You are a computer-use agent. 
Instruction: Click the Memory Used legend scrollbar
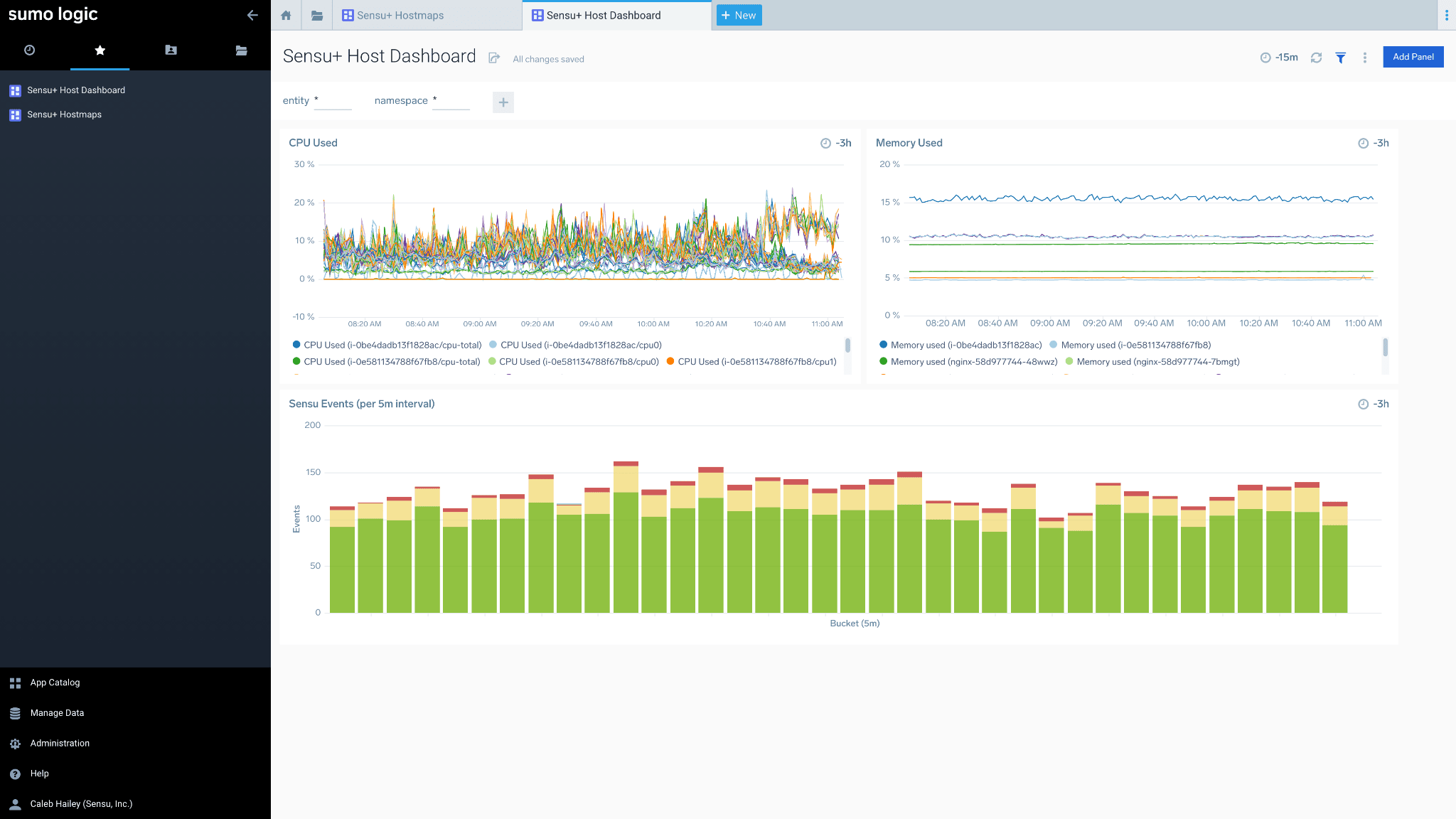pos(1385,347)
